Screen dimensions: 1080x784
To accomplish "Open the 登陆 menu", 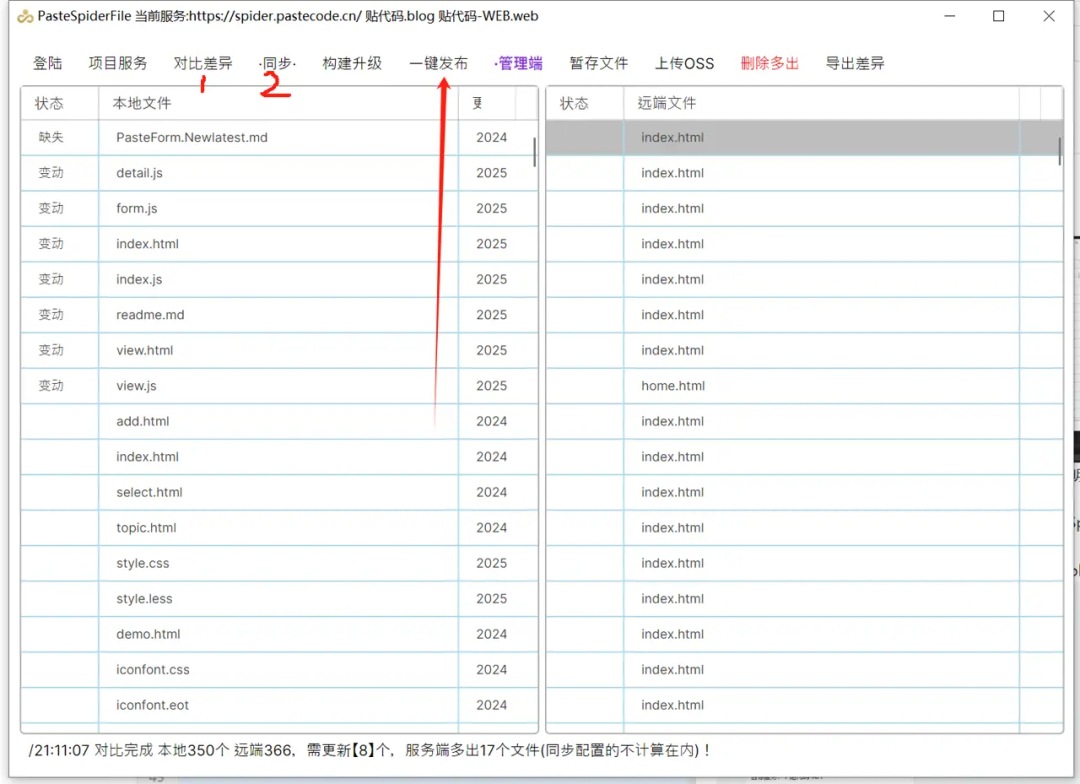I will tap(48, 63).
